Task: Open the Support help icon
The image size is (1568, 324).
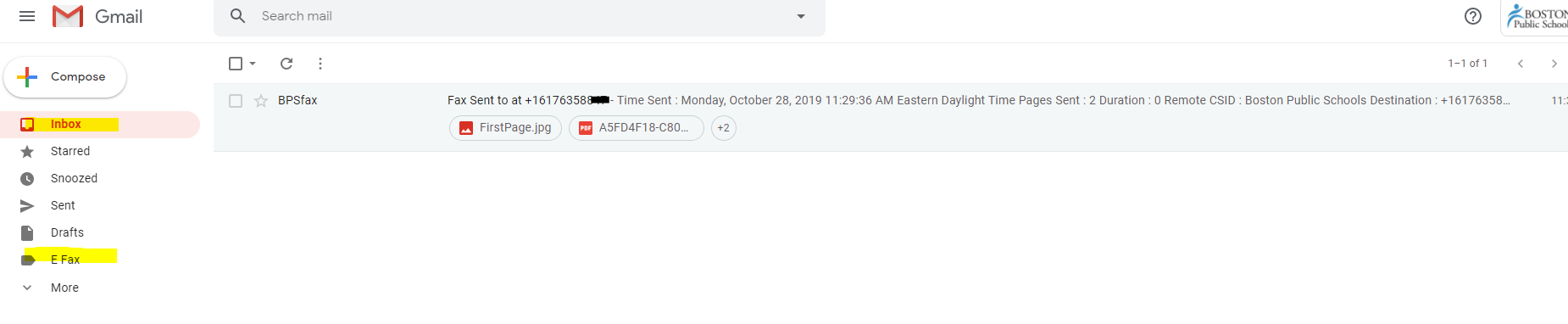Action: 1473,16
